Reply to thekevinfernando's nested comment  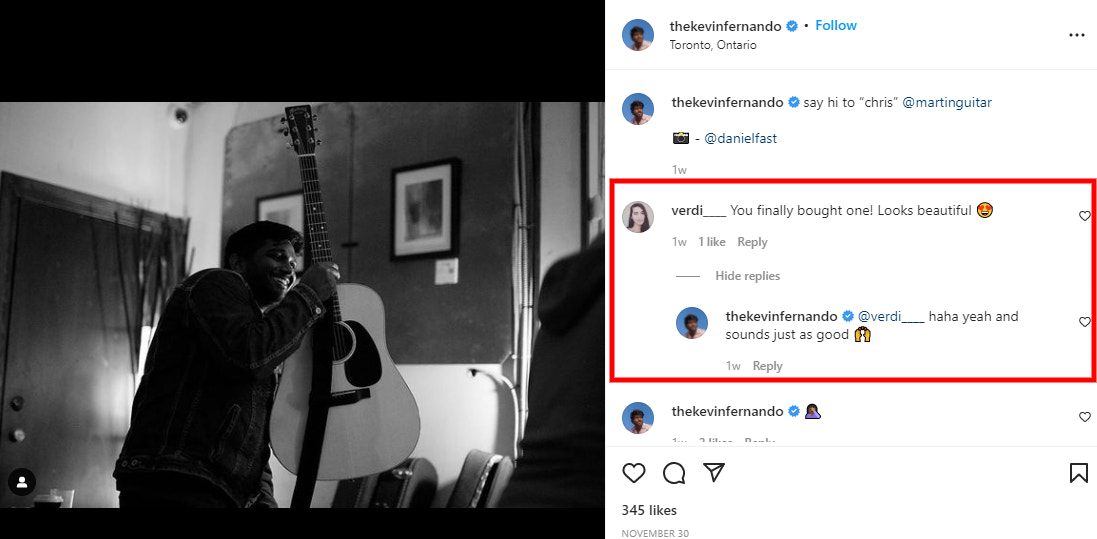pos(767,366)
